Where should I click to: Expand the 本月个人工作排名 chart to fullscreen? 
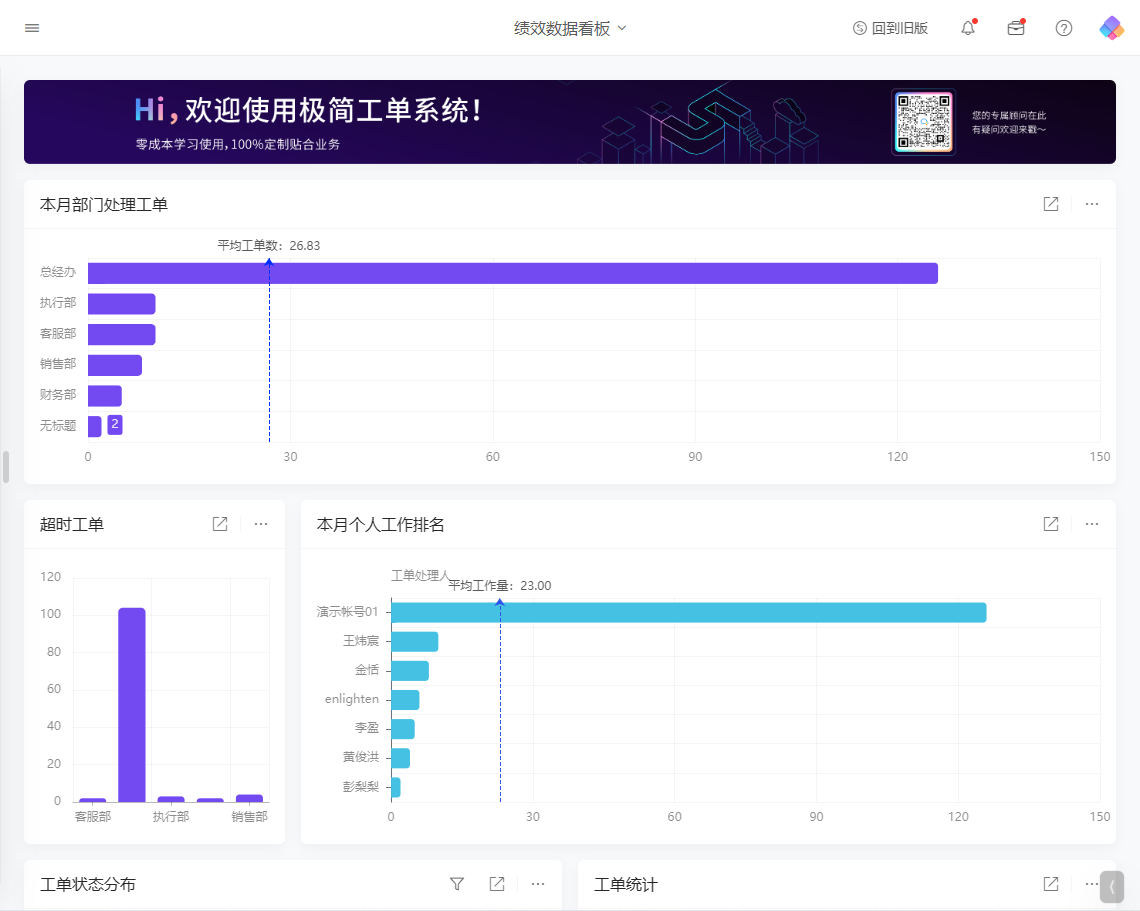tap(1050, 523)
